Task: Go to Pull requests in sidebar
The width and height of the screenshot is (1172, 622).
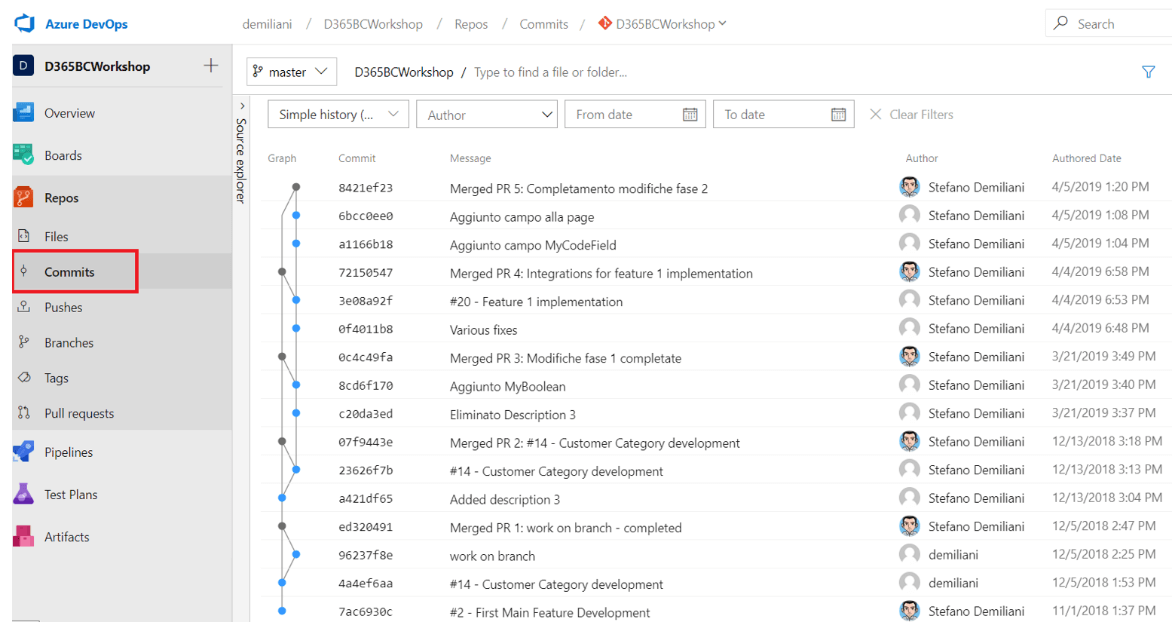Action: [79, 413]
